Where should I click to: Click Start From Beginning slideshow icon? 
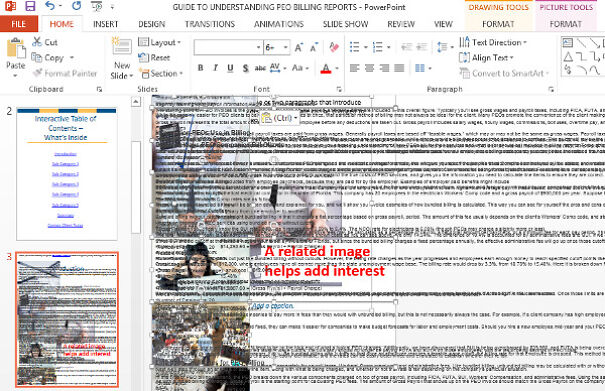[96, 6]
